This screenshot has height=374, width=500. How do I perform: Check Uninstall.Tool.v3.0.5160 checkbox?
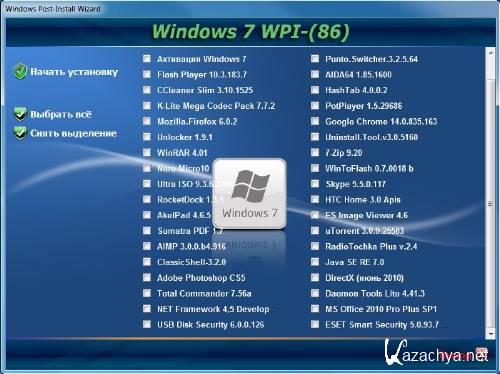pyautogui.click(x=315, y=137)
